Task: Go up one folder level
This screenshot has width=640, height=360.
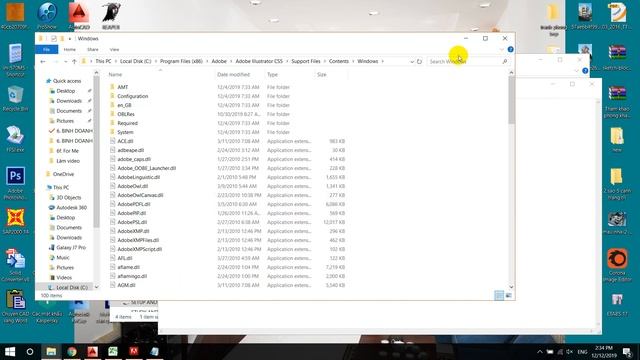Action: [x=74, y=61]
